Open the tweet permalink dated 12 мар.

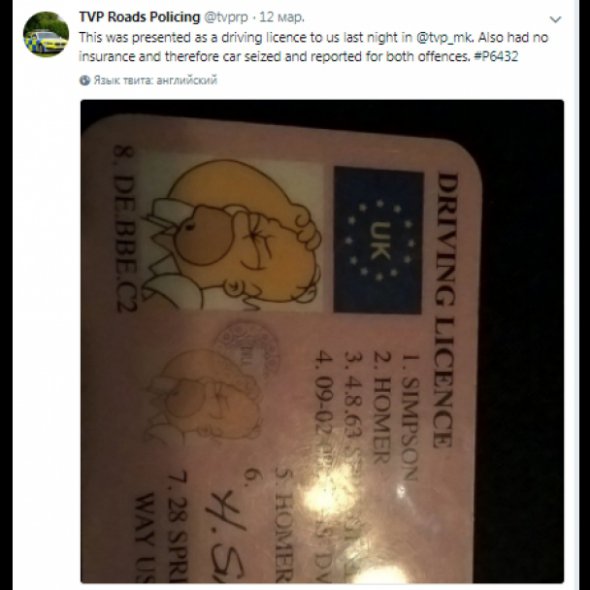click(282, 17)
